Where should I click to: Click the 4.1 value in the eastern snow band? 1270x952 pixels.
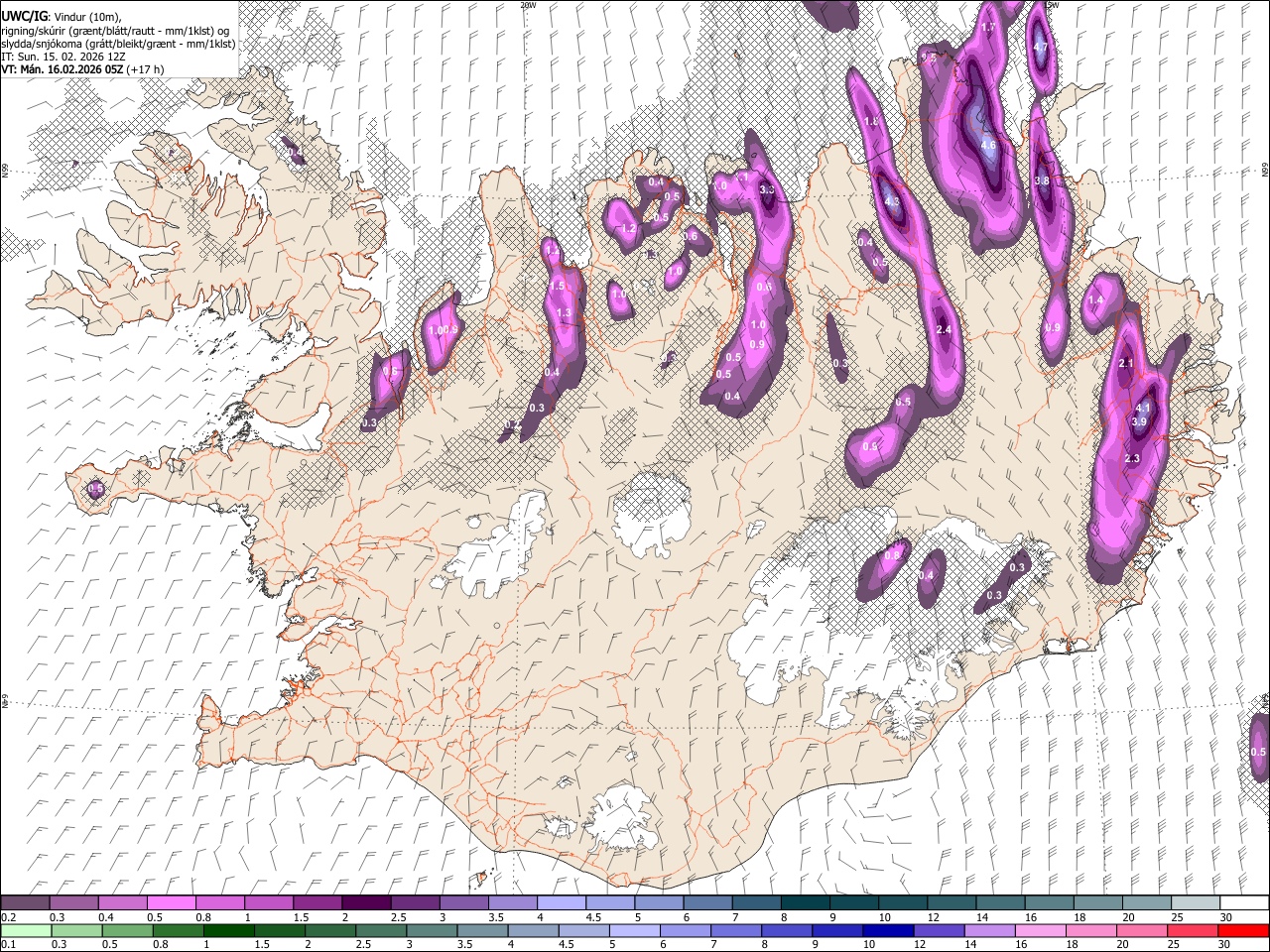pyautogui.click(x=1143, y=408)
